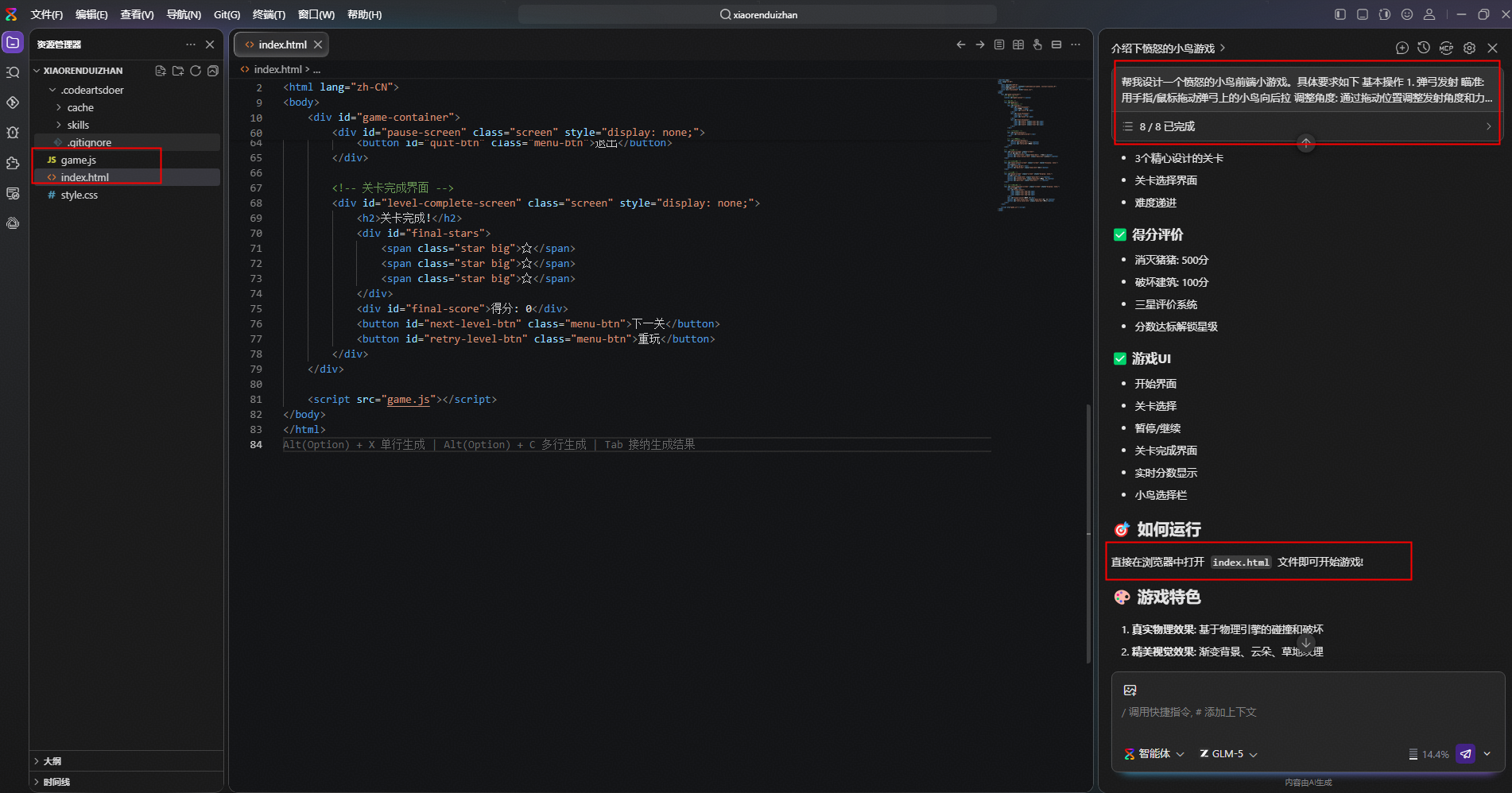Screen dimensions: 1512x793
Task: Open style.css in the file tree
Action: click(79, 195)
